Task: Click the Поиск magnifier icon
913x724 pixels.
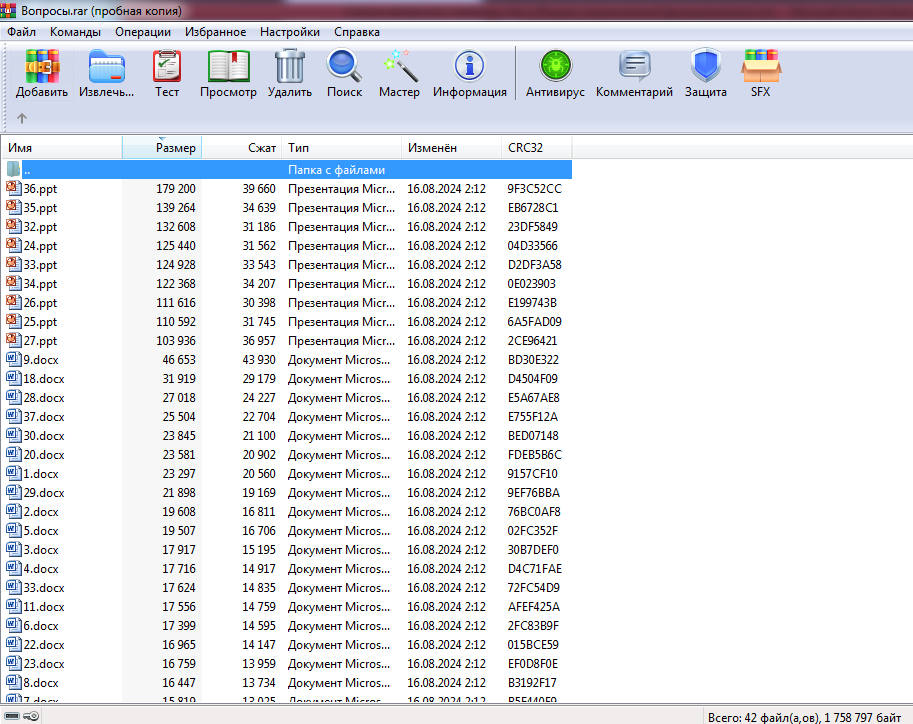Action: click(344, 67)
